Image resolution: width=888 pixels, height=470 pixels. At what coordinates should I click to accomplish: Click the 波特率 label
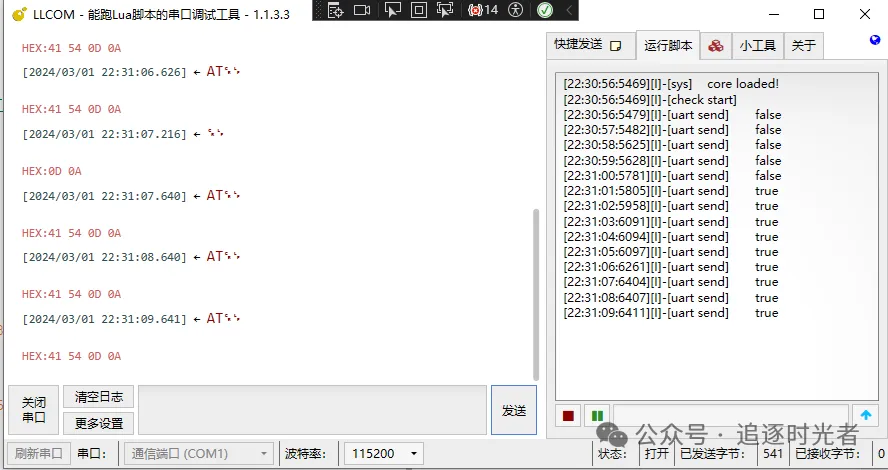pos(305,454)
